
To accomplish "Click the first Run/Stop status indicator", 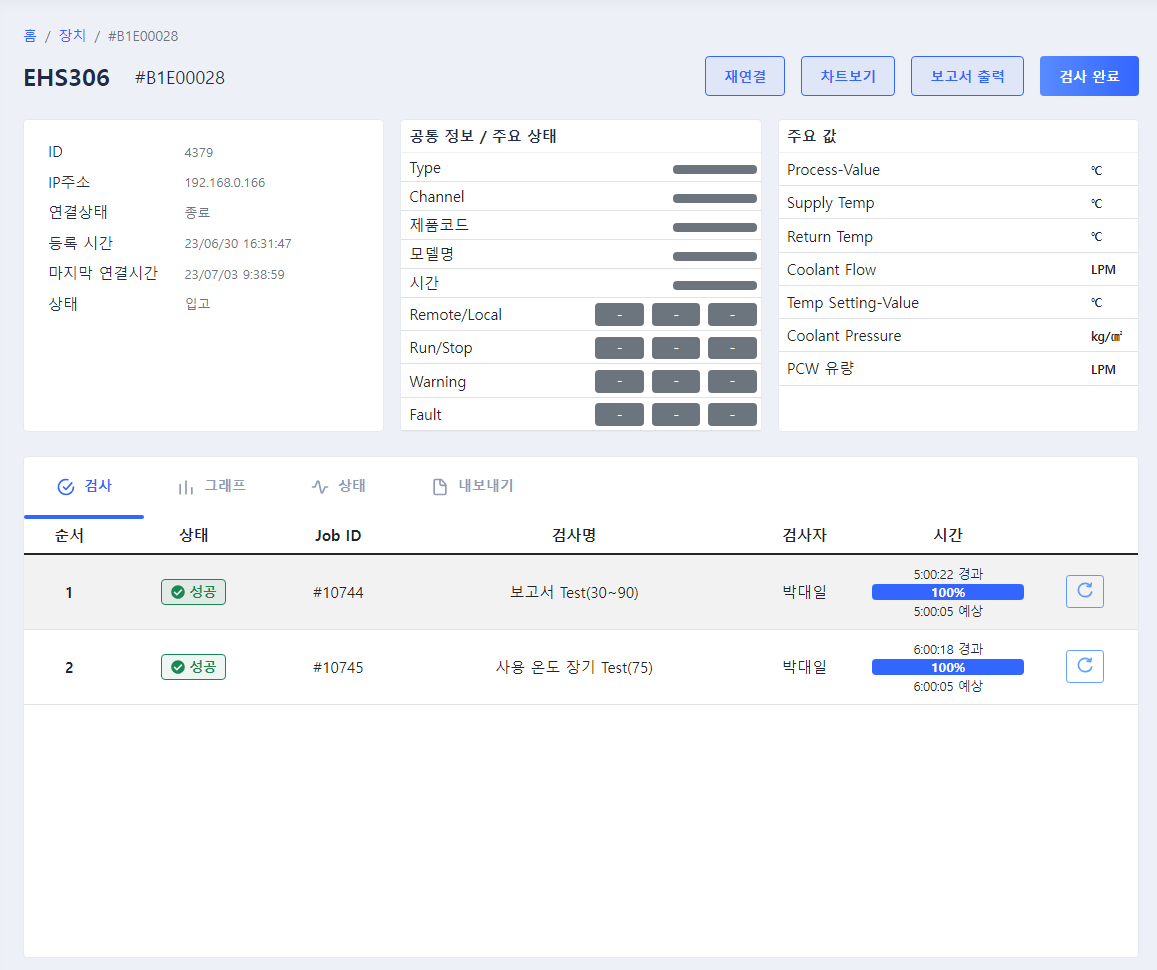I will (x=619, y=348).
